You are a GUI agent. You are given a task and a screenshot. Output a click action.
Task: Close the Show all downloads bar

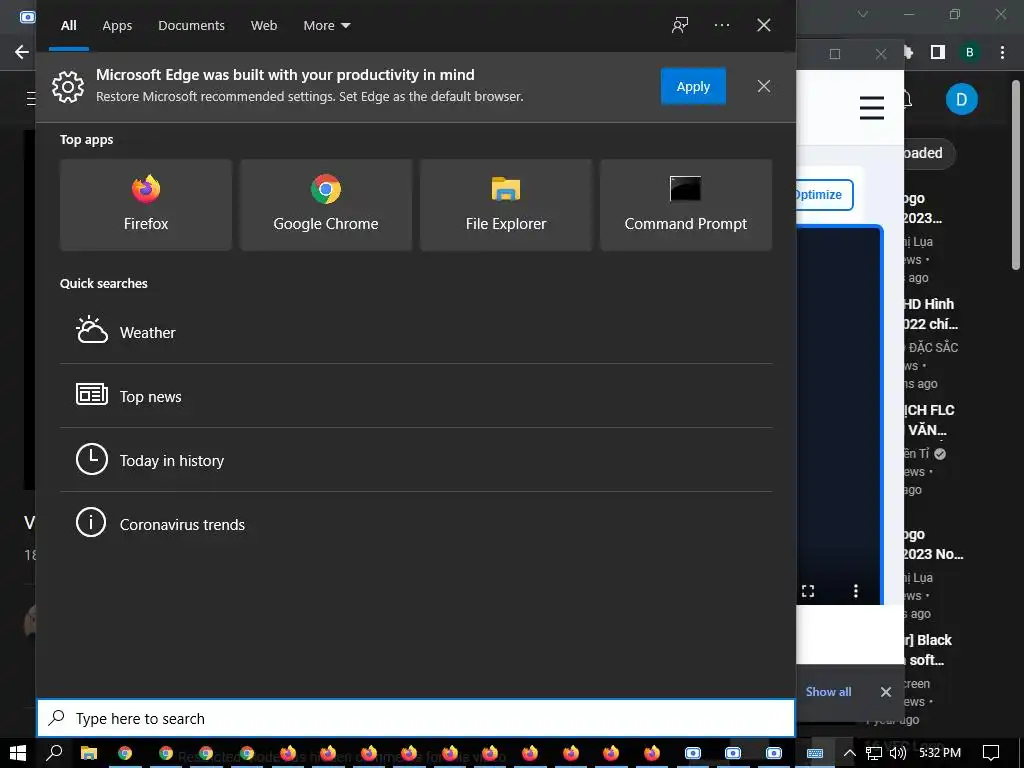click(886, 692)
